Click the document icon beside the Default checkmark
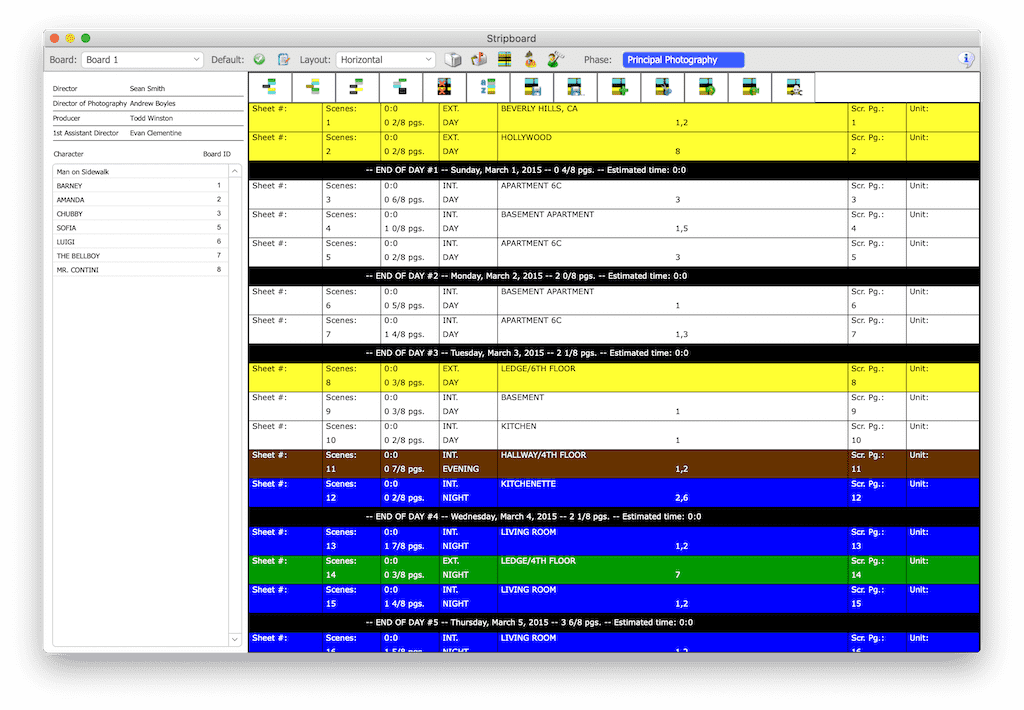This screenshot has width=1024, height=710. 283,60
